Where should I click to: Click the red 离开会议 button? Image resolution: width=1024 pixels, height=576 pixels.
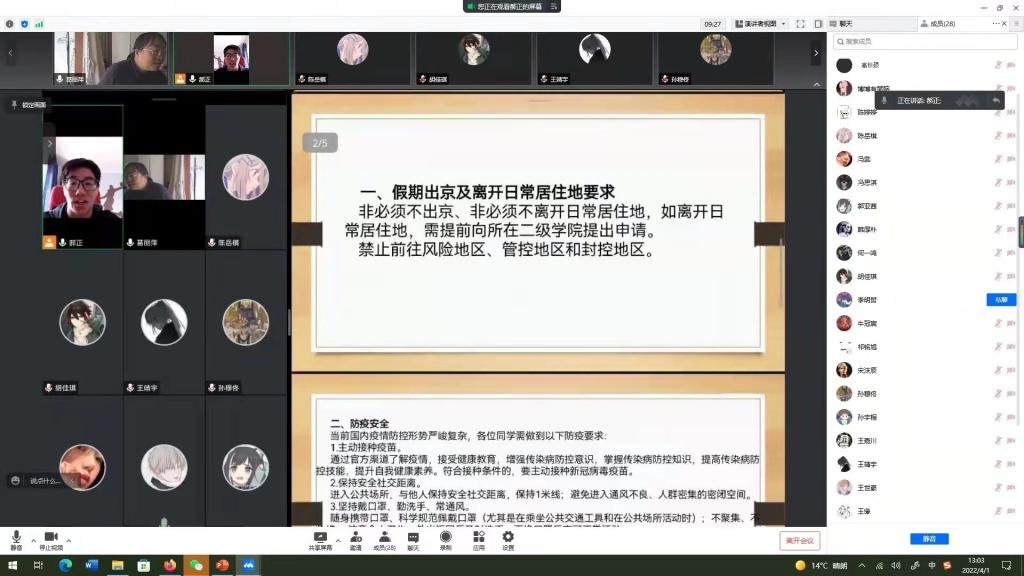tap(800, 540)
